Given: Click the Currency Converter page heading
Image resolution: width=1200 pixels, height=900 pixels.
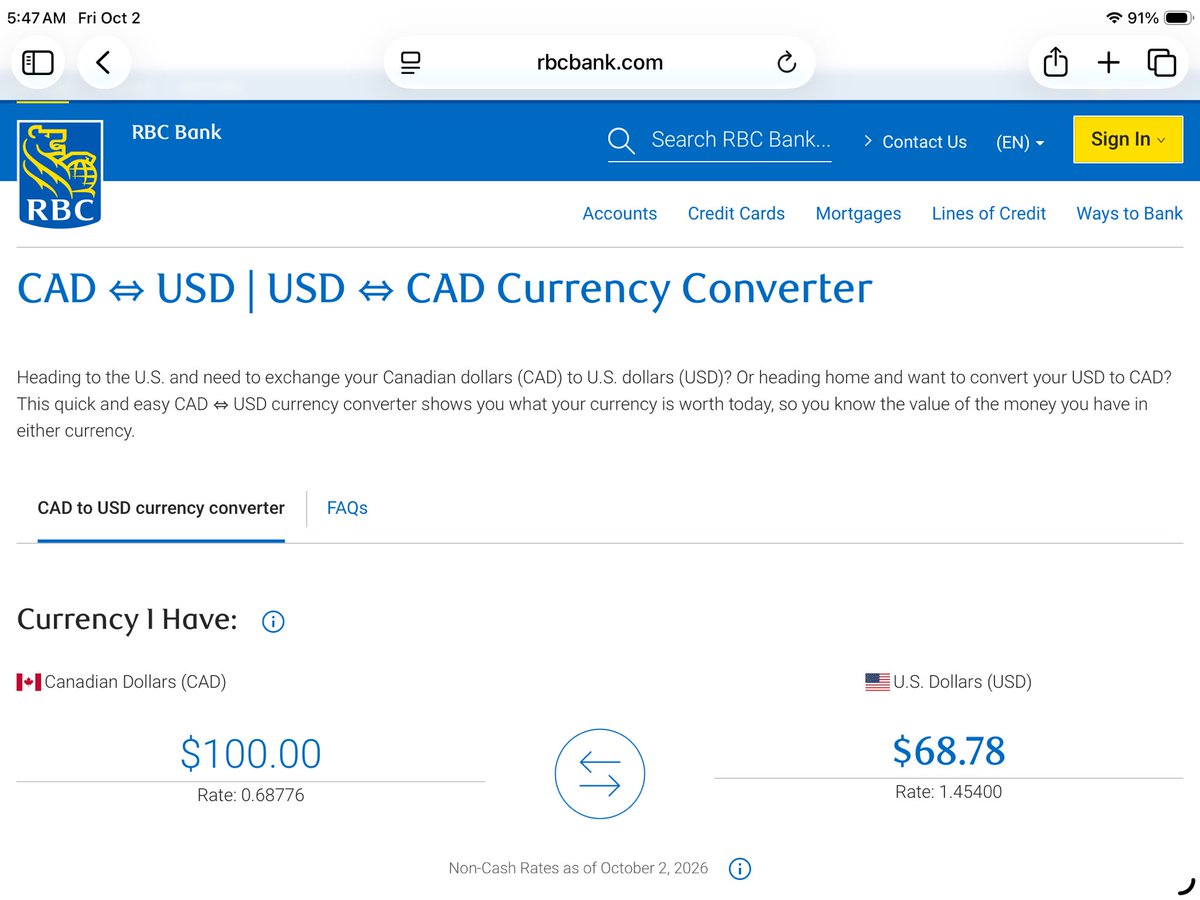Looking at the screenshot, I should 445,289.
